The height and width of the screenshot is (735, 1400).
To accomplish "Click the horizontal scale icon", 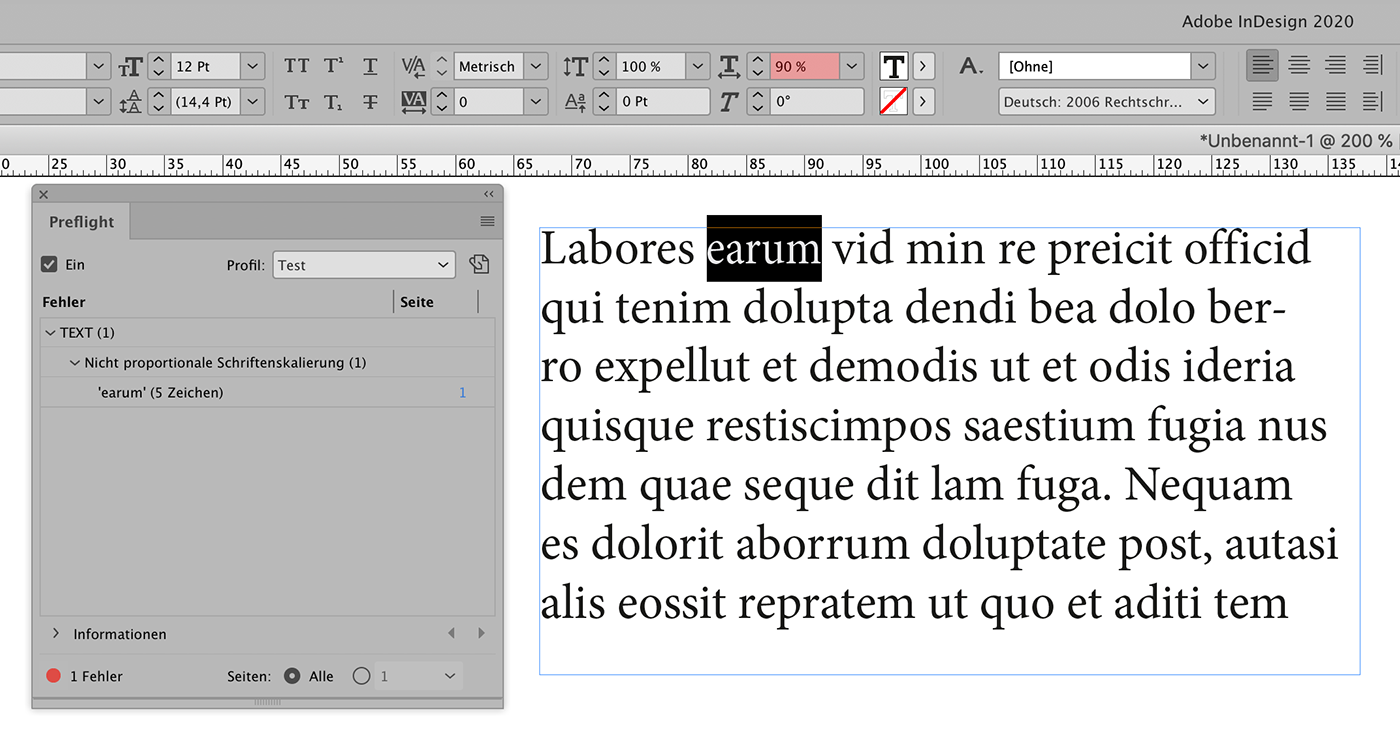I will [x=729, y=67].
